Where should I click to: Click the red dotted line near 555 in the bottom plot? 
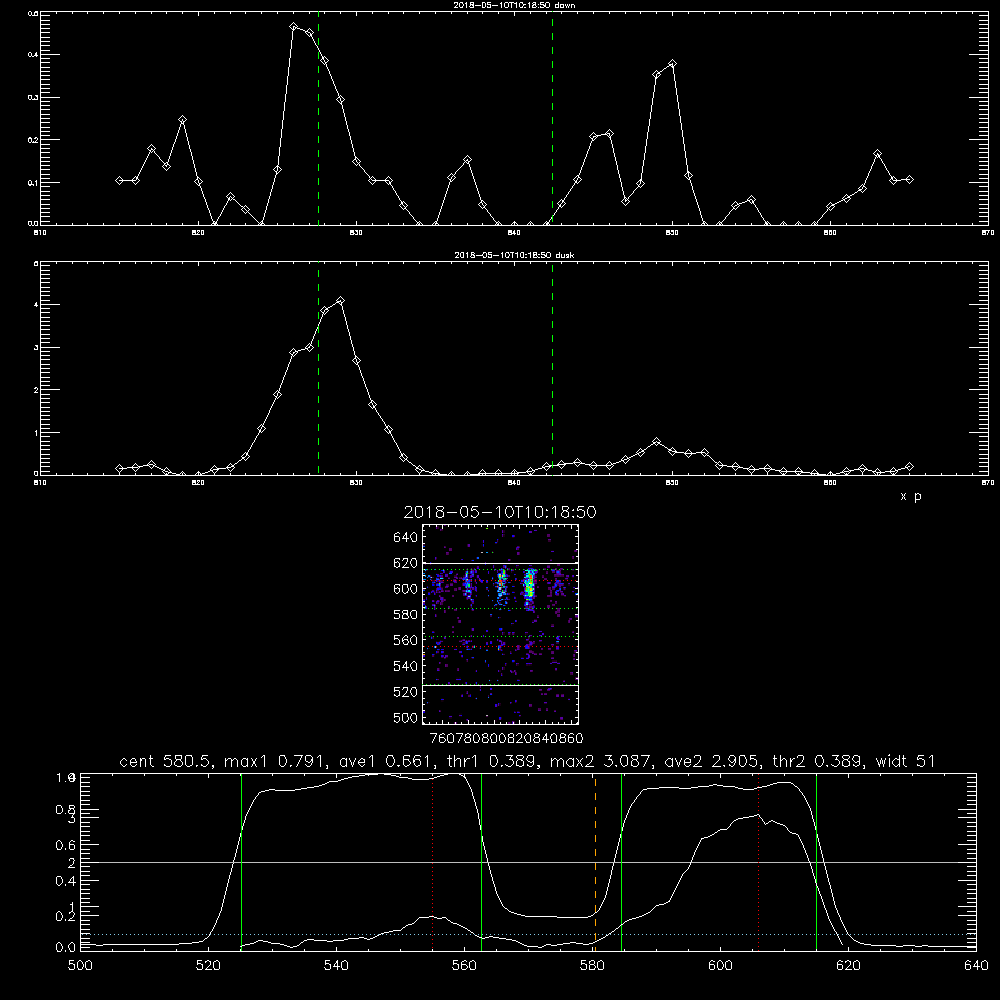(x=433, y=860)
